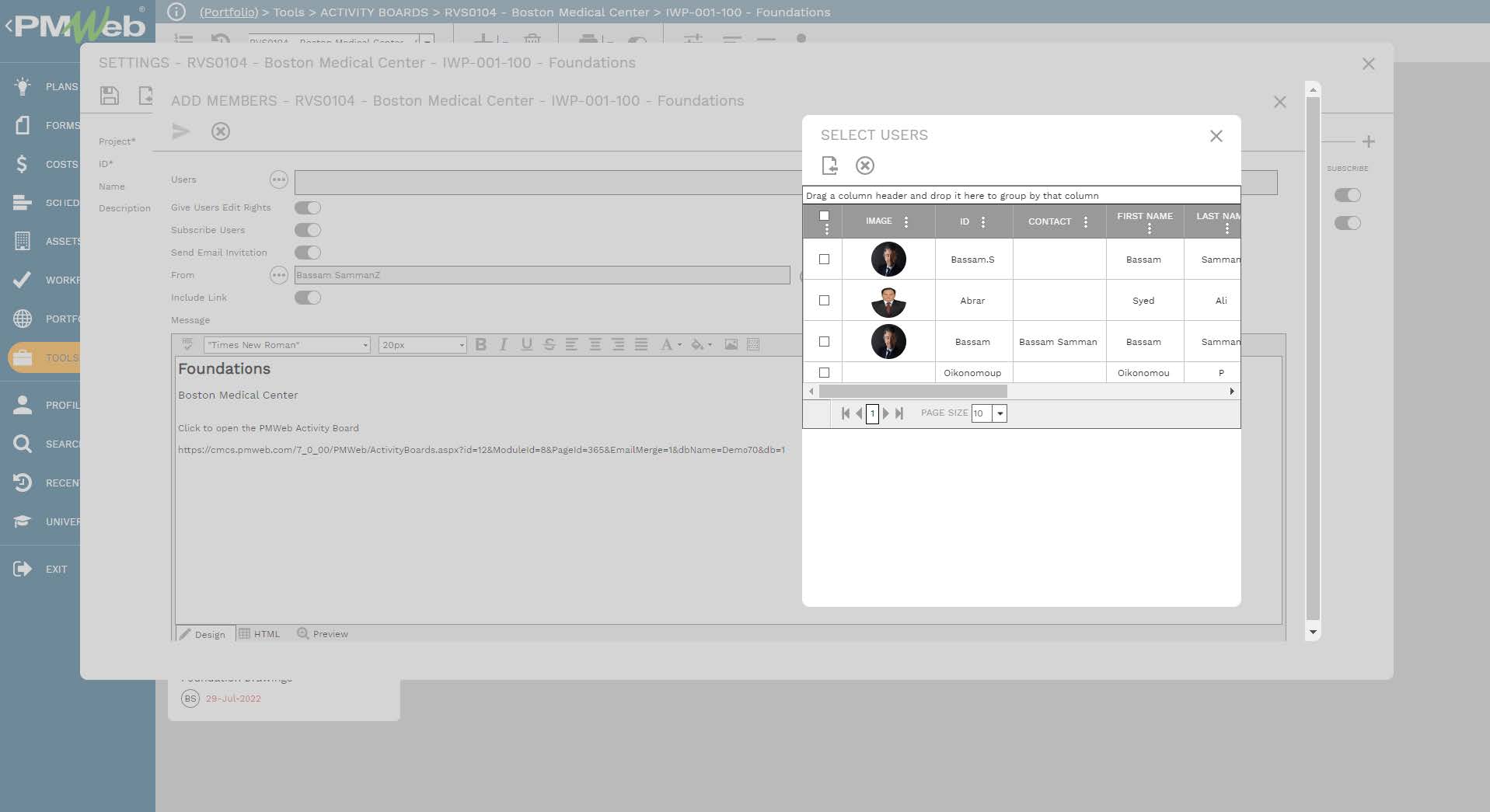This screenshot has height=812, width=1490.
Task: Open the Users picker ellipsis button
Action: pos(278,180)
